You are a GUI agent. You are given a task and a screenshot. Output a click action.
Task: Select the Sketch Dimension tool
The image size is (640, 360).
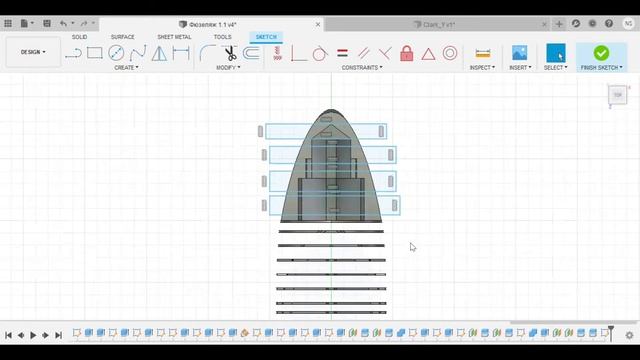181,53
